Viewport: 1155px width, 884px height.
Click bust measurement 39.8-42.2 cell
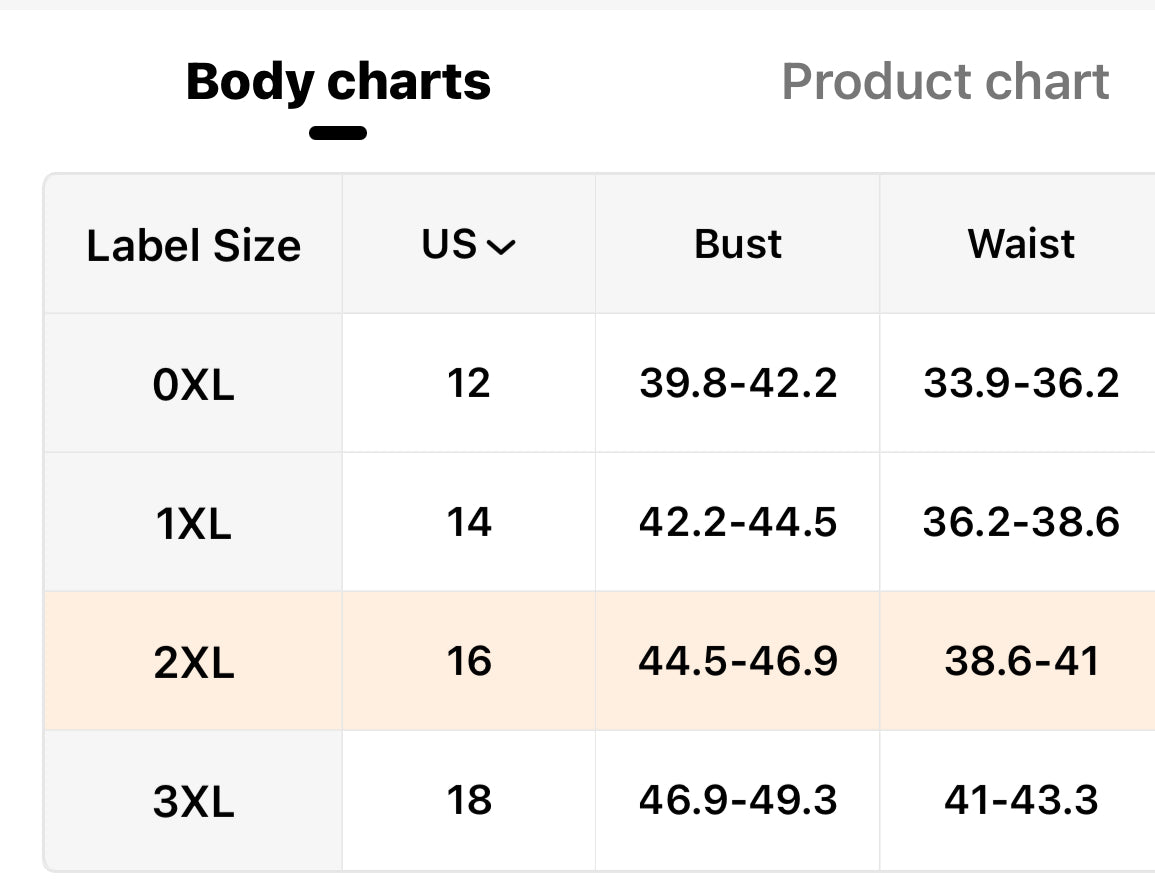pos(738,383)
